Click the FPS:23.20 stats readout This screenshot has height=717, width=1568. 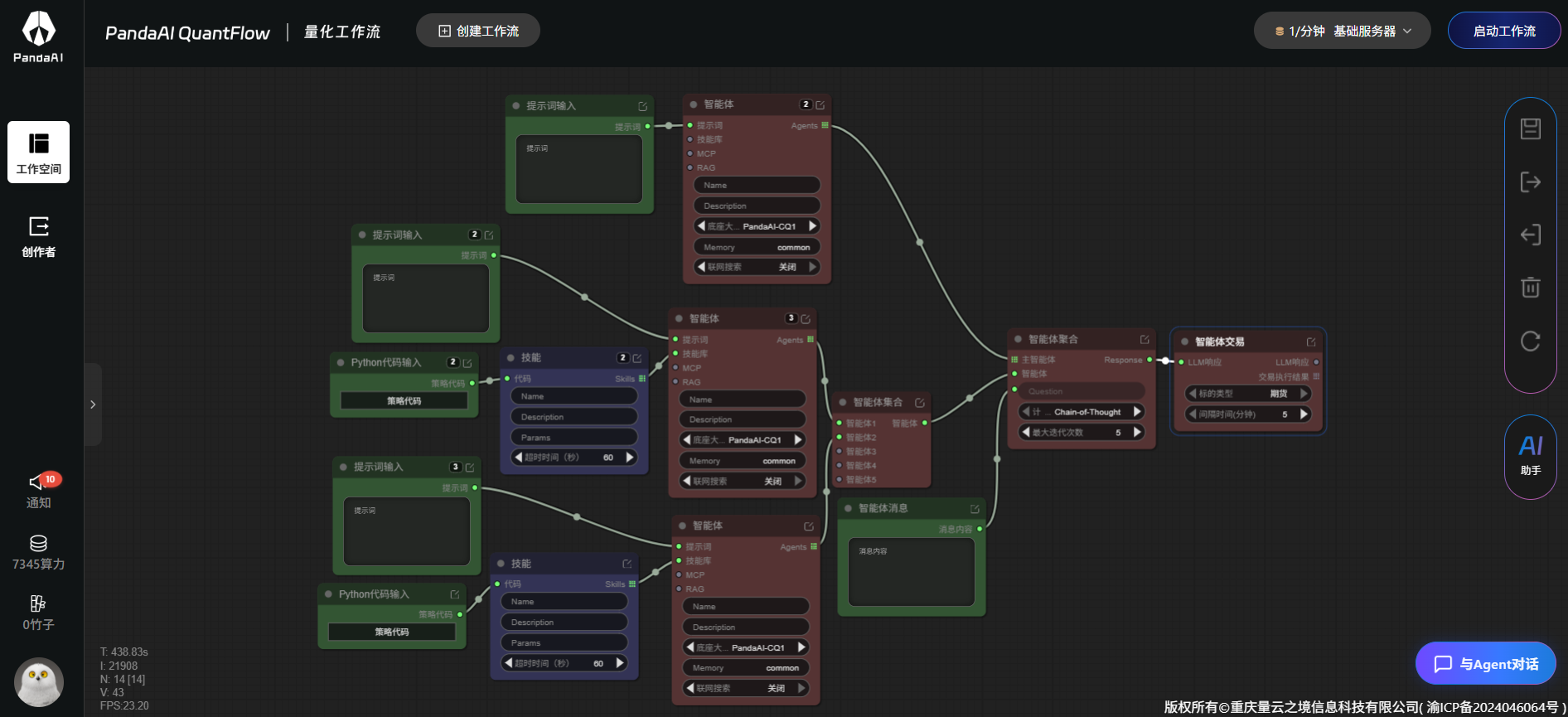click(124, 706)
